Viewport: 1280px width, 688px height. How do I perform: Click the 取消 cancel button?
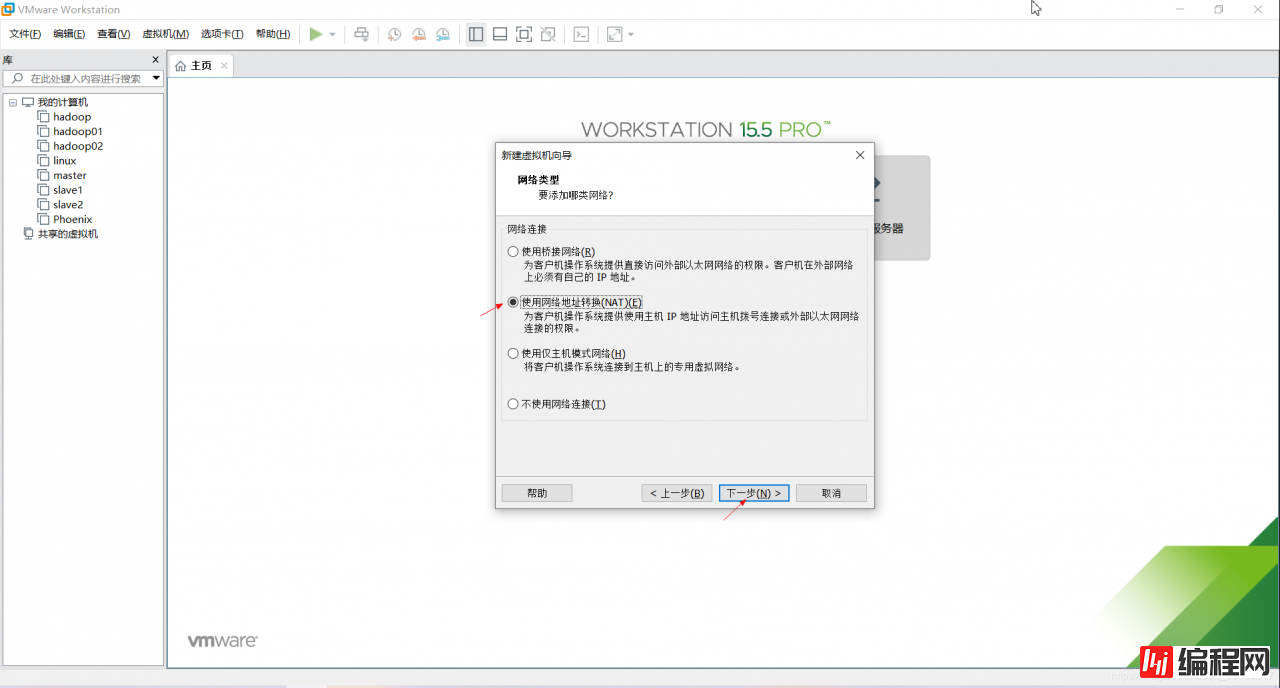(x=831, y=493)
